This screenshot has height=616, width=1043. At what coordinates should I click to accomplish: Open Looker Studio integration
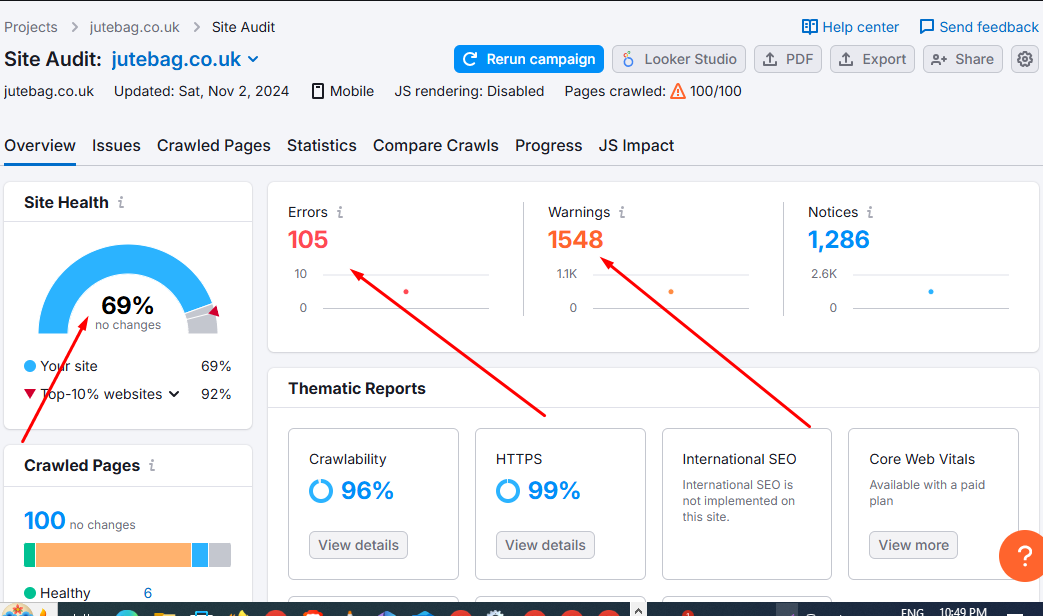[679, 59]
